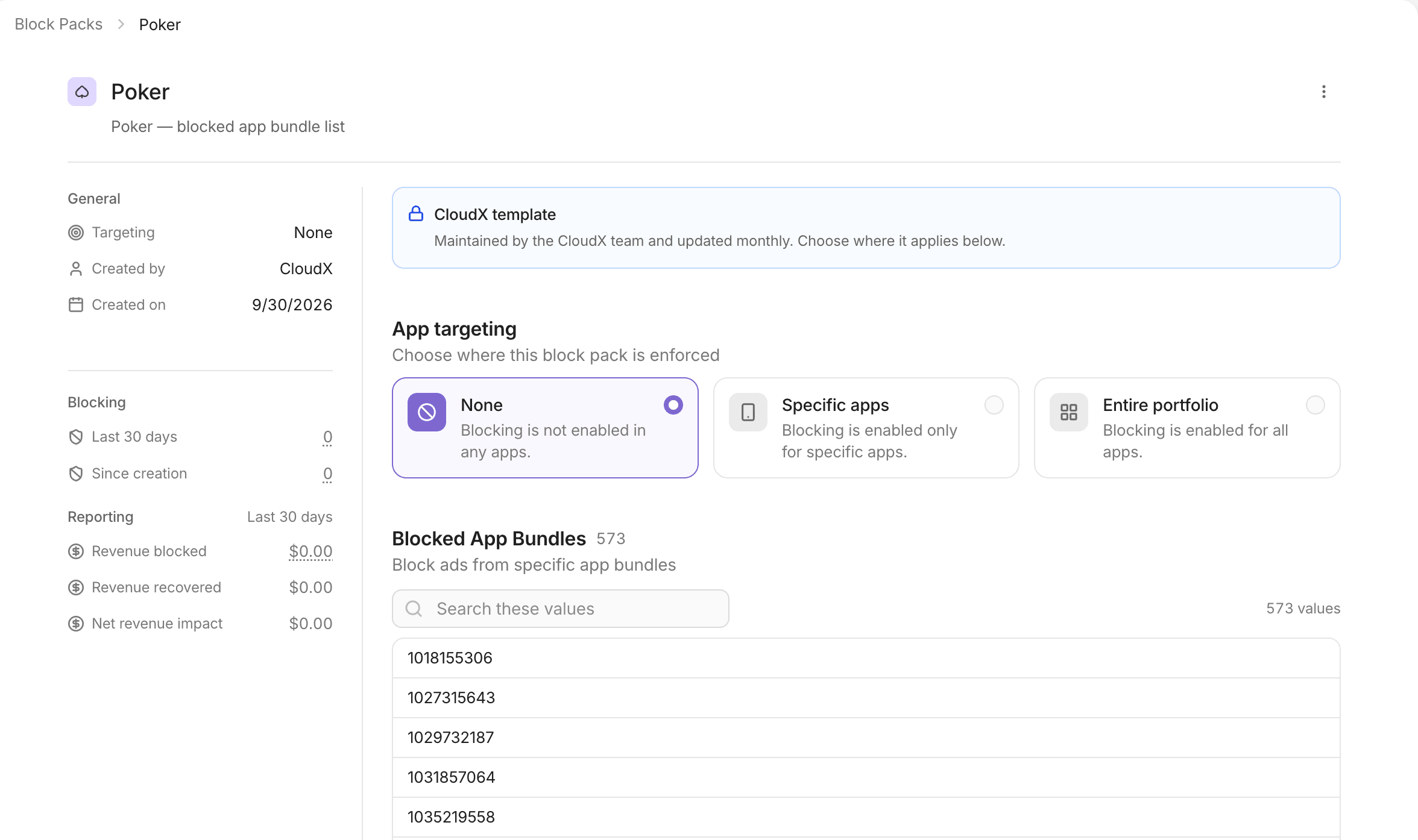Image resolution: width=1418 pixels, height=840 pixels.
Task: Click the Blocked App Bundles heading
Action: [x=489, y=539]
